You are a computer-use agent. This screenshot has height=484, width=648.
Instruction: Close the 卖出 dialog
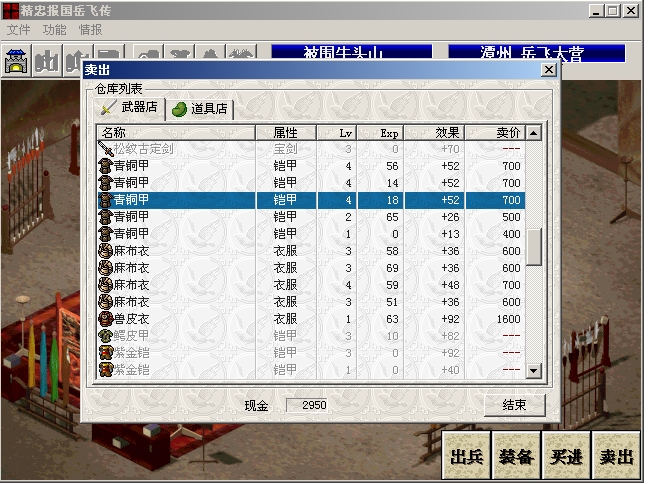(x=548, y=70)
